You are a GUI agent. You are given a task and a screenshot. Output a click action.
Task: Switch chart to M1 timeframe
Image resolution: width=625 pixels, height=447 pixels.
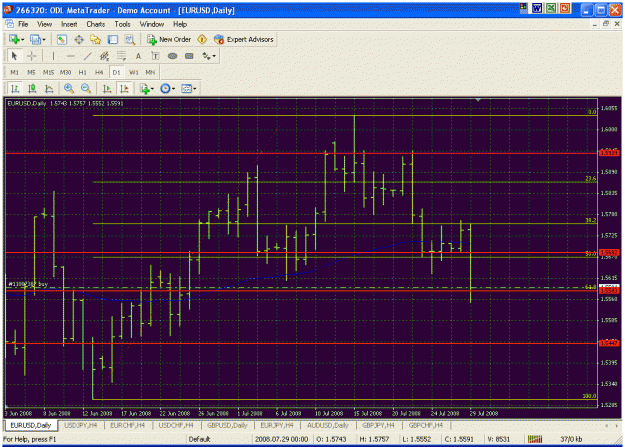pyautogui.click(x=14, y=72)
